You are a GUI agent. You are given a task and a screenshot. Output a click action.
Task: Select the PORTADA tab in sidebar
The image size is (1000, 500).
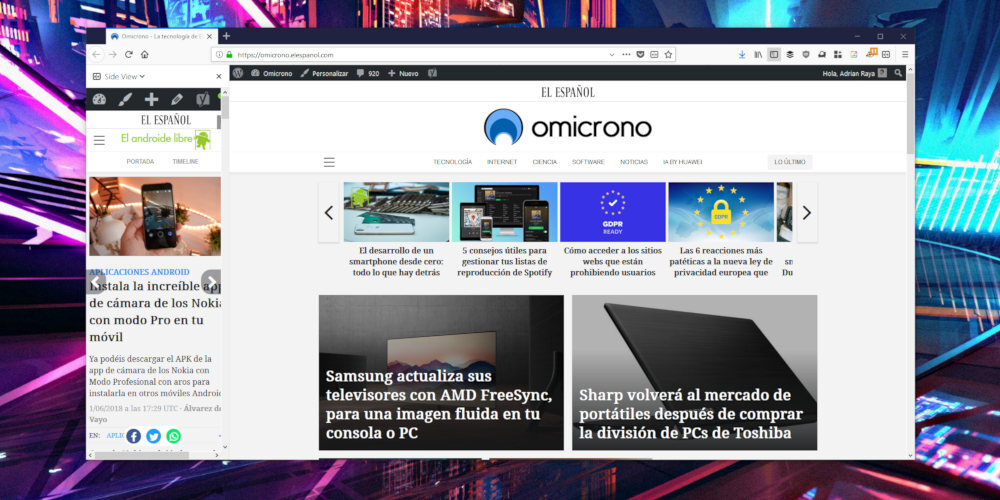tap(140, 162)
